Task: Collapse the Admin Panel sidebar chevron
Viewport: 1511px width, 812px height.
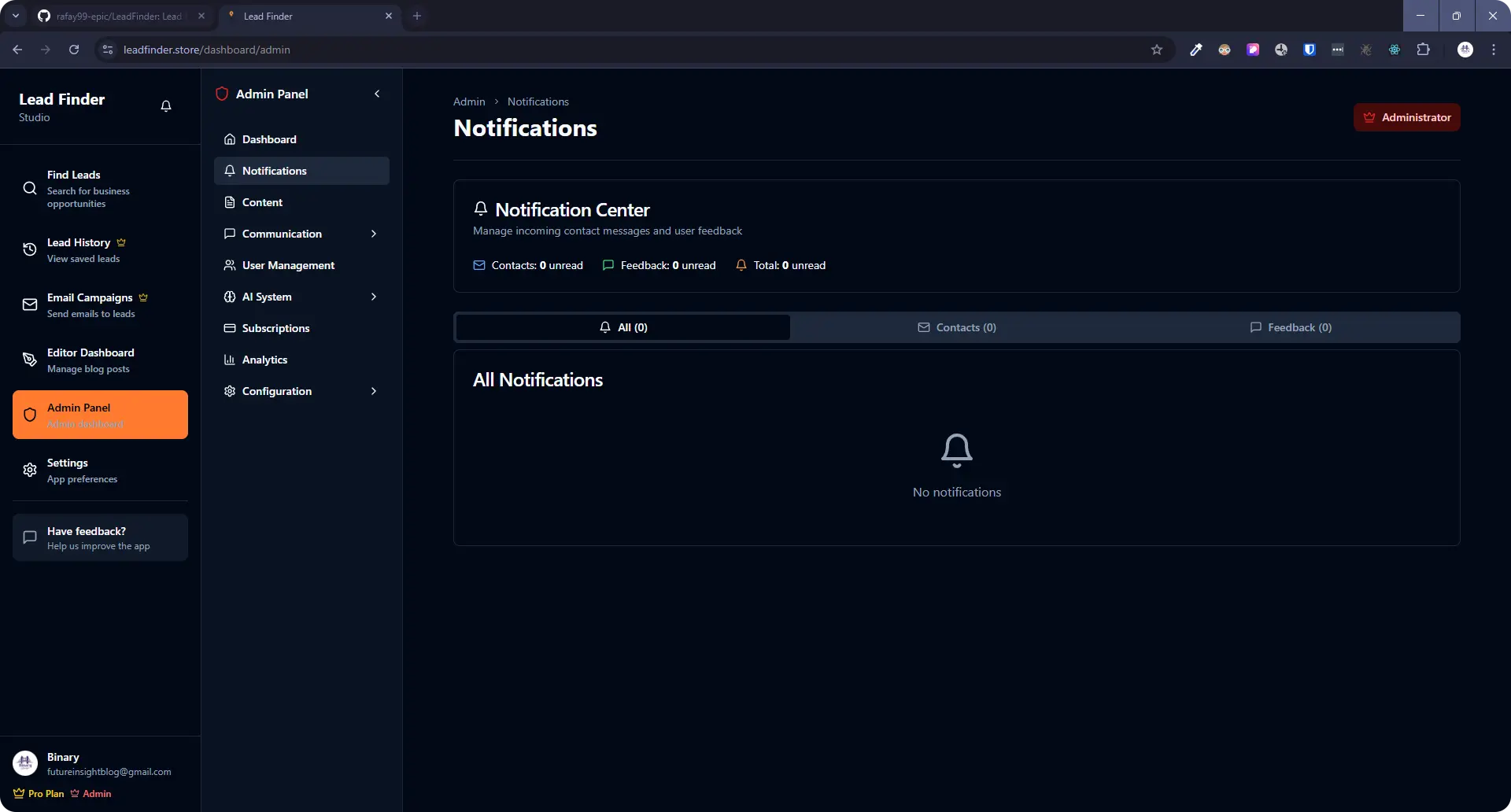Action: pos(377,94)
